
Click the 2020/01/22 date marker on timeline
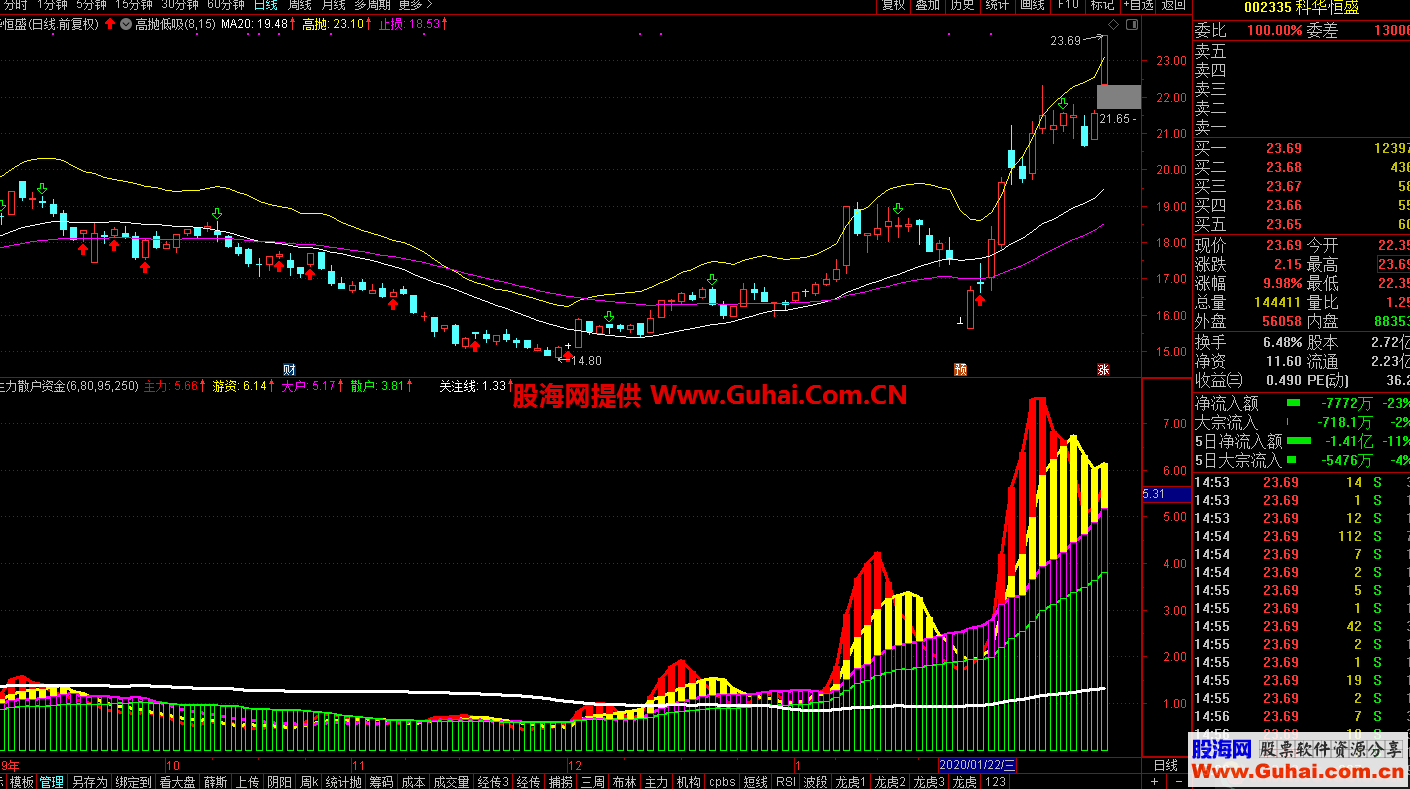tap(978, 766)
